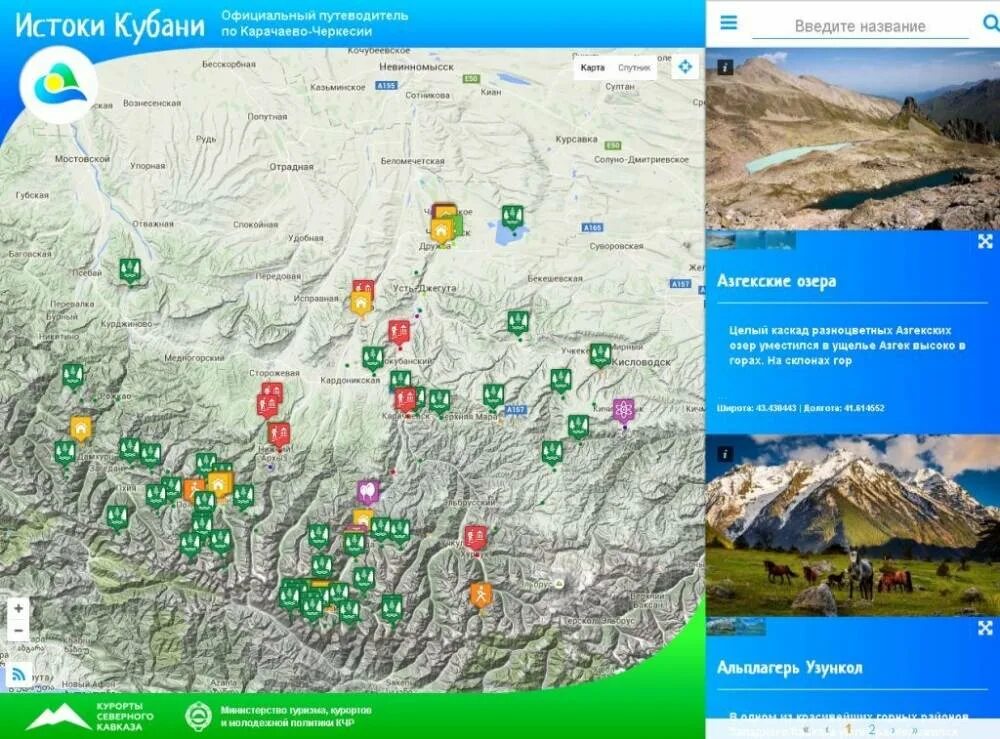1000x739 pixels.
Task: Select orange hiker marker next to yellow house
Action: [x=193, y=490]
